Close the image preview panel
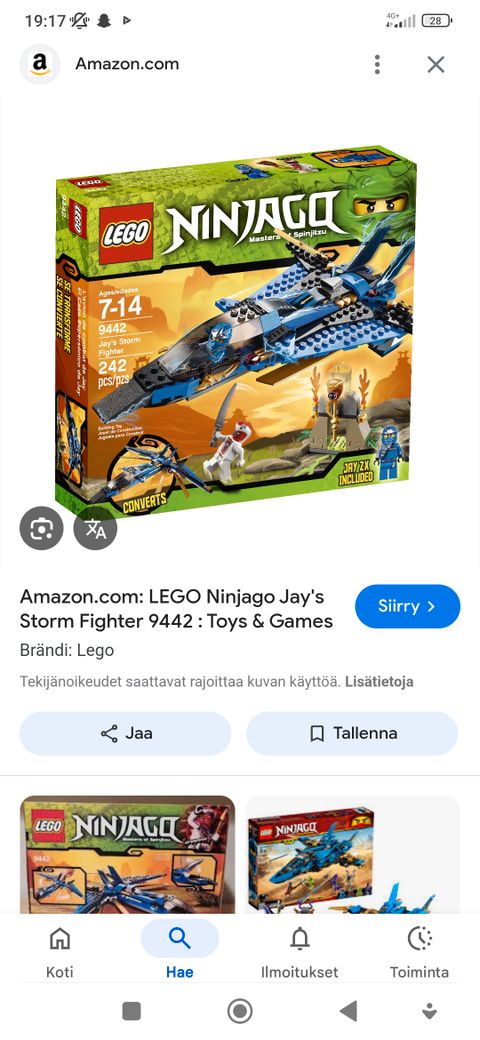 pyautogui.click(x=436, y=64)
